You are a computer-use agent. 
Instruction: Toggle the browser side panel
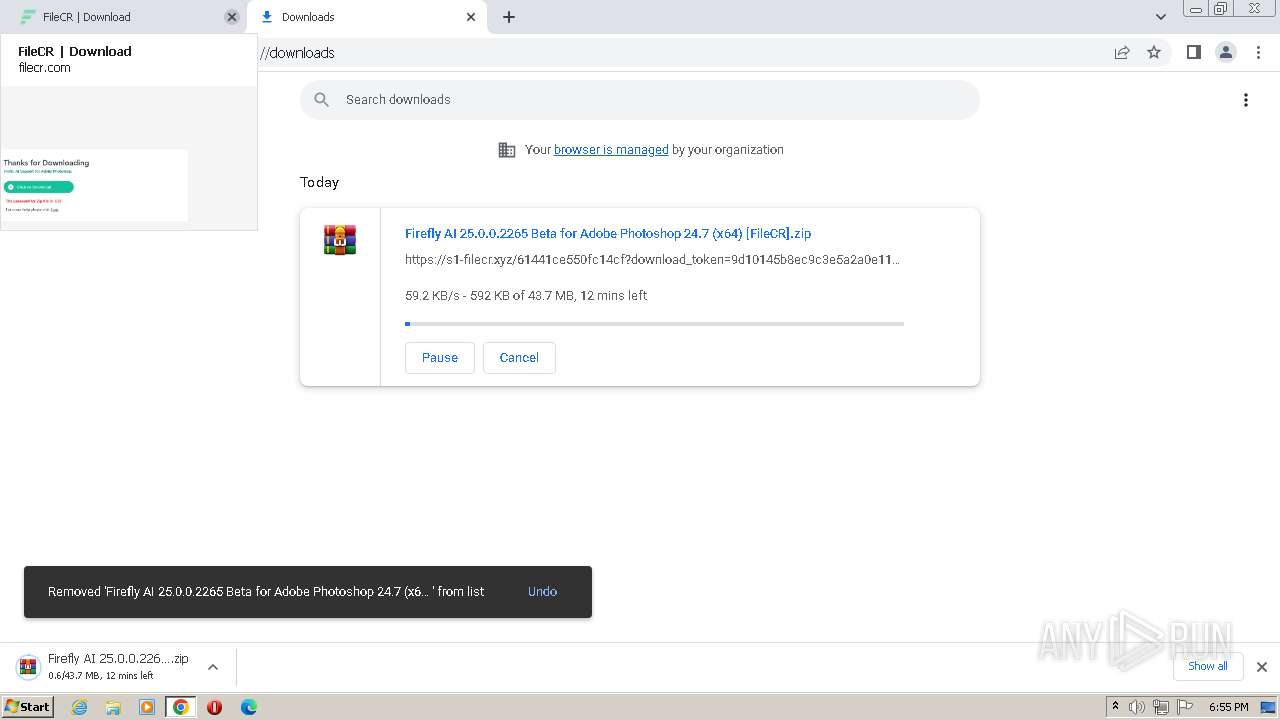[x=1193, y=53]
